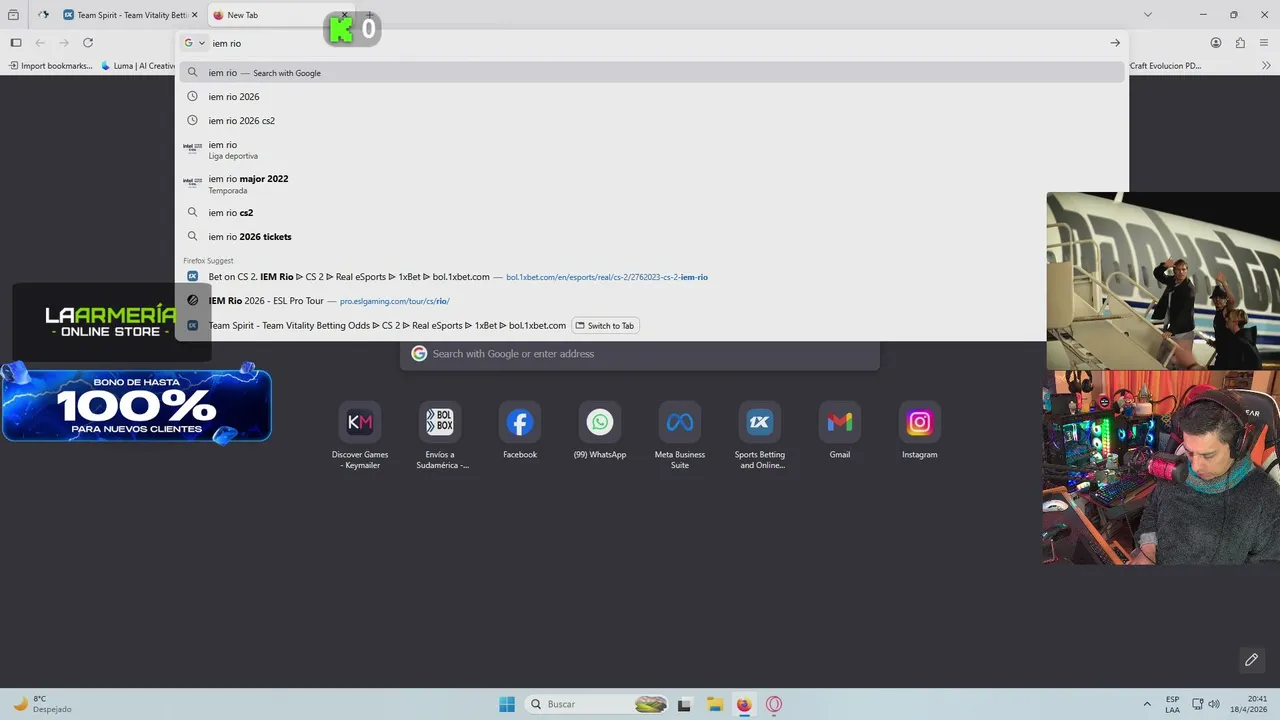The height and width of the screenshot is (720, 1280).
Task: Reload the current page
Action: pyautogui.click(x=88, y=43)
